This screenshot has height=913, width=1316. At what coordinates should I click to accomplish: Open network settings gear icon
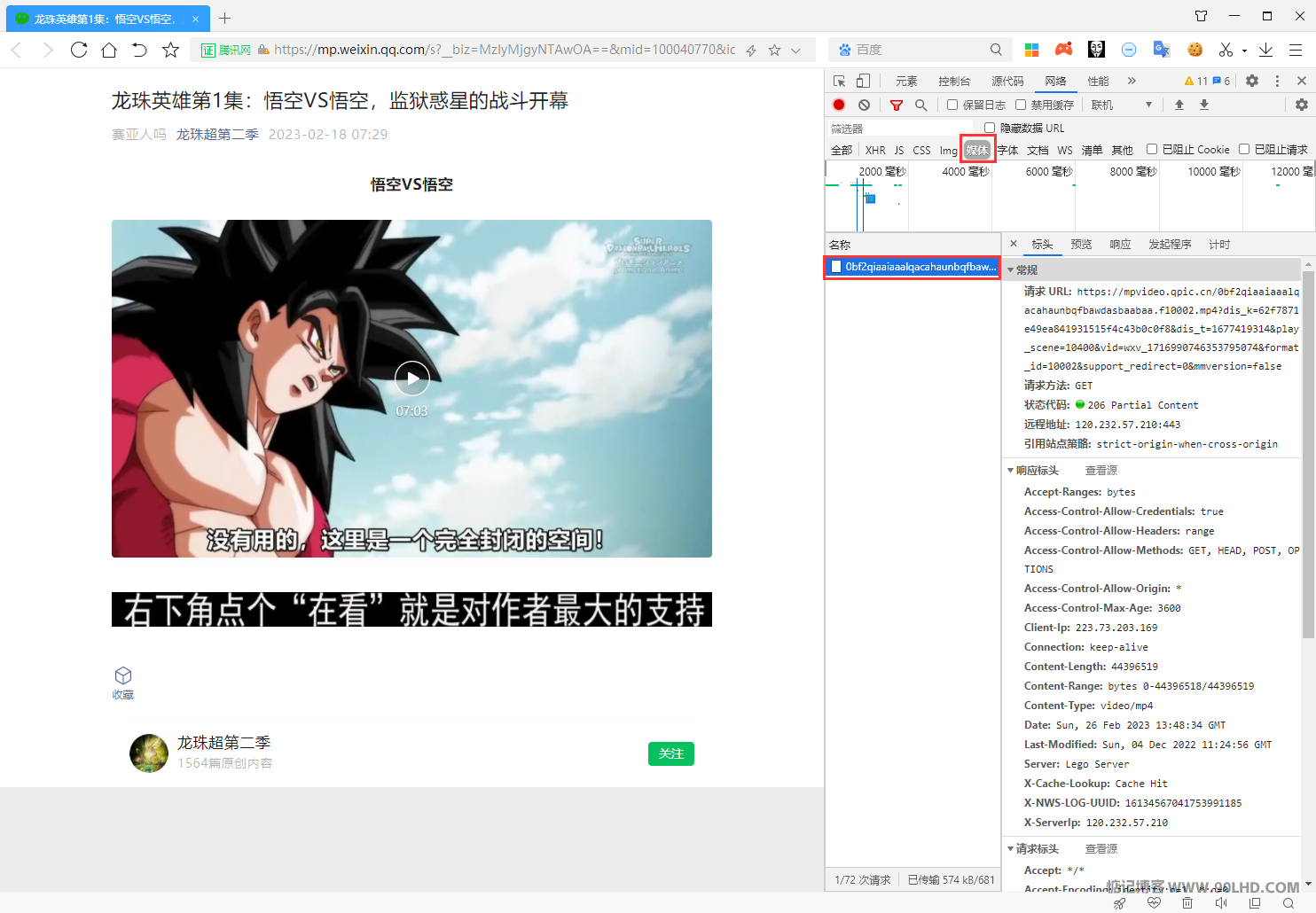[x=1301, y=105]
